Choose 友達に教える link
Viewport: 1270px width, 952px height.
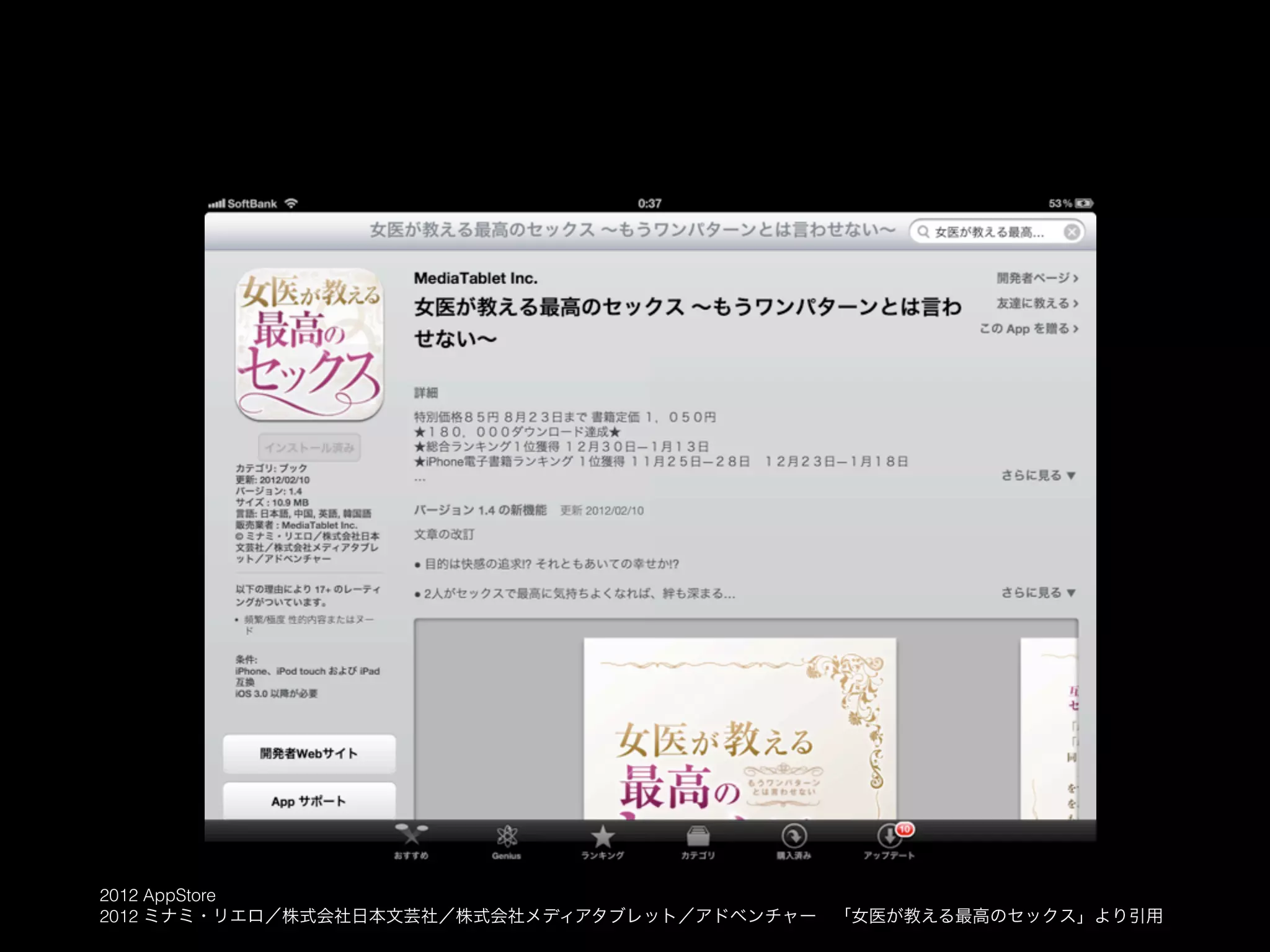(x=1037, y=303)
